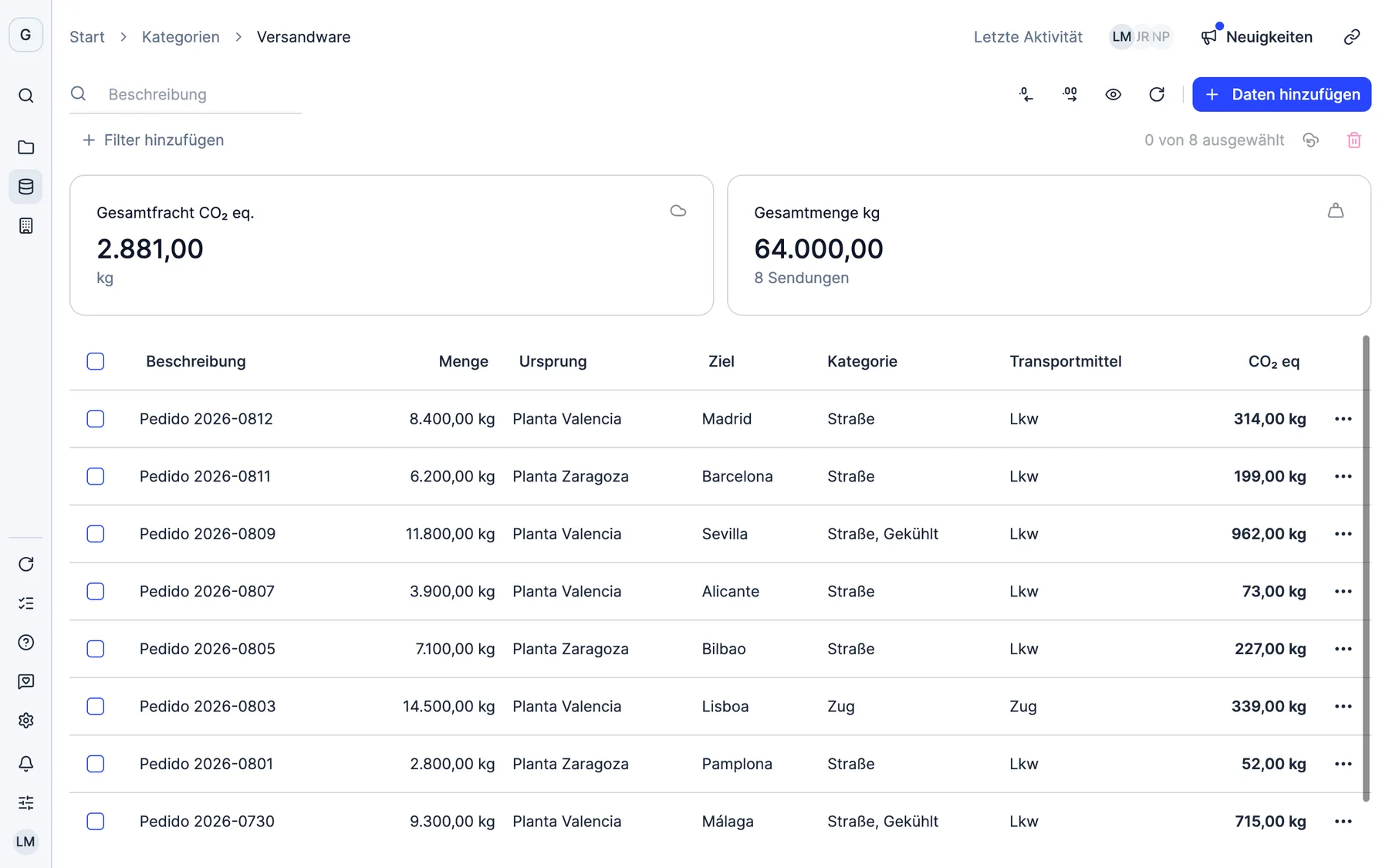Check the box for Pedido 2026-0812
The width and height of the screenshot is (1389, 868).
point(96,419)
